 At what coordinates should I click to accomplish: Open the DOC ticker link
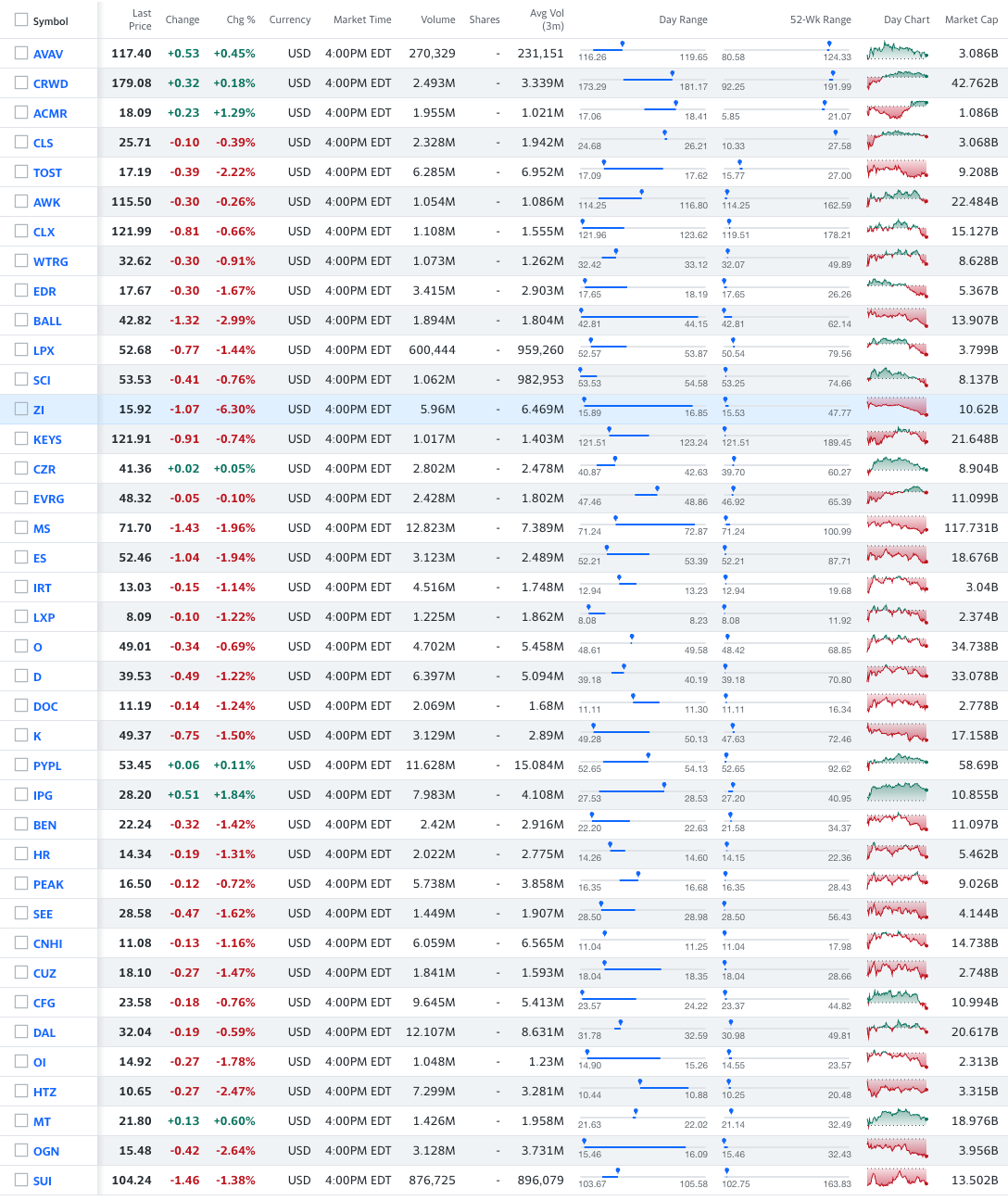45,707
